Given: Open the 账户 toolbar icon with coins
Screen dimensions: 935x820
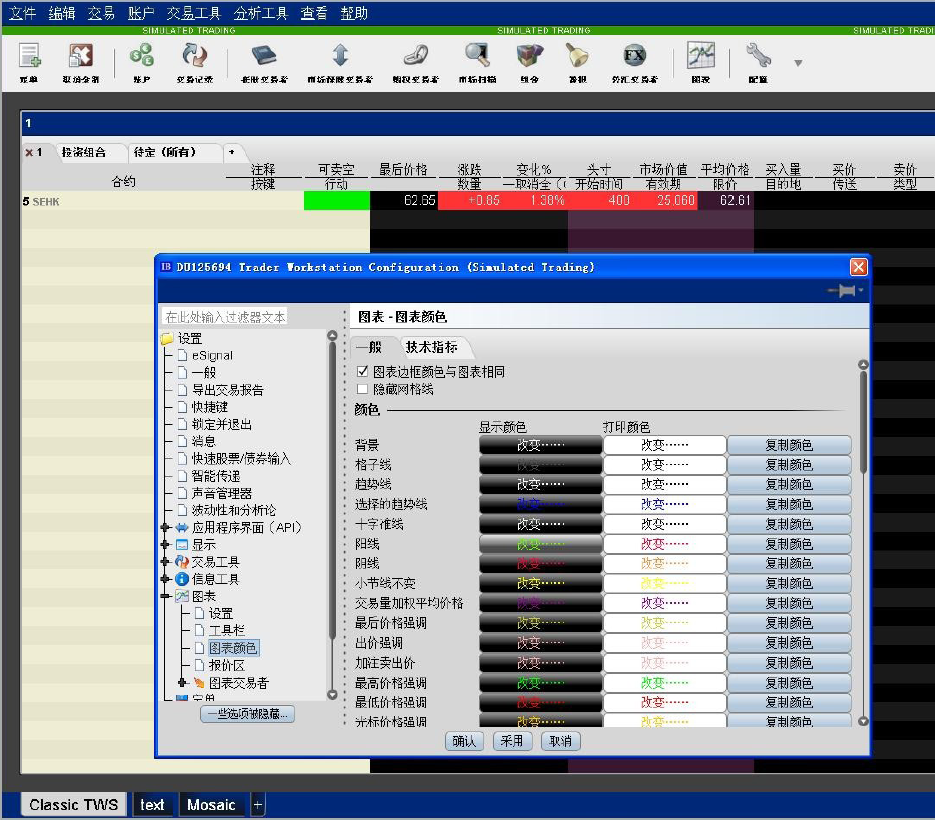Looking at the screenshot, I should click(141, 62).
